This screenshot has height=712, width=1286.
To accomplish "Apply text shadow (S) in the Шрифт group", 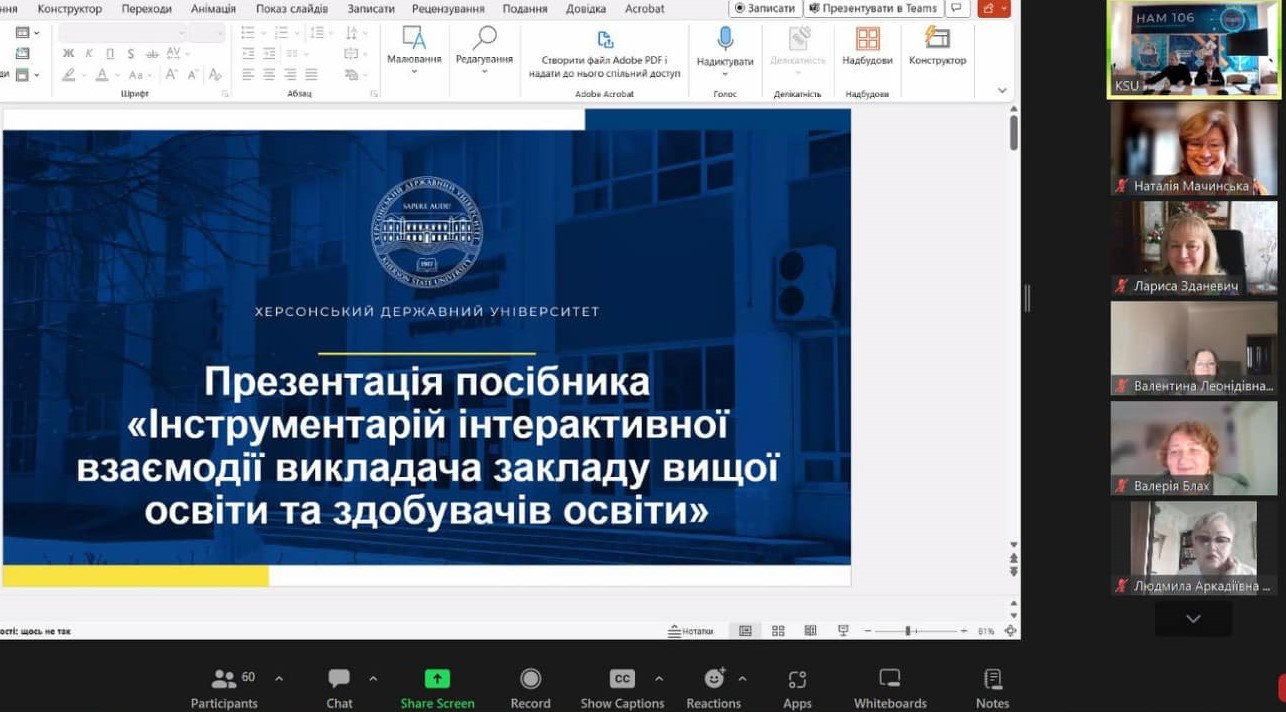I will point(131,53).
